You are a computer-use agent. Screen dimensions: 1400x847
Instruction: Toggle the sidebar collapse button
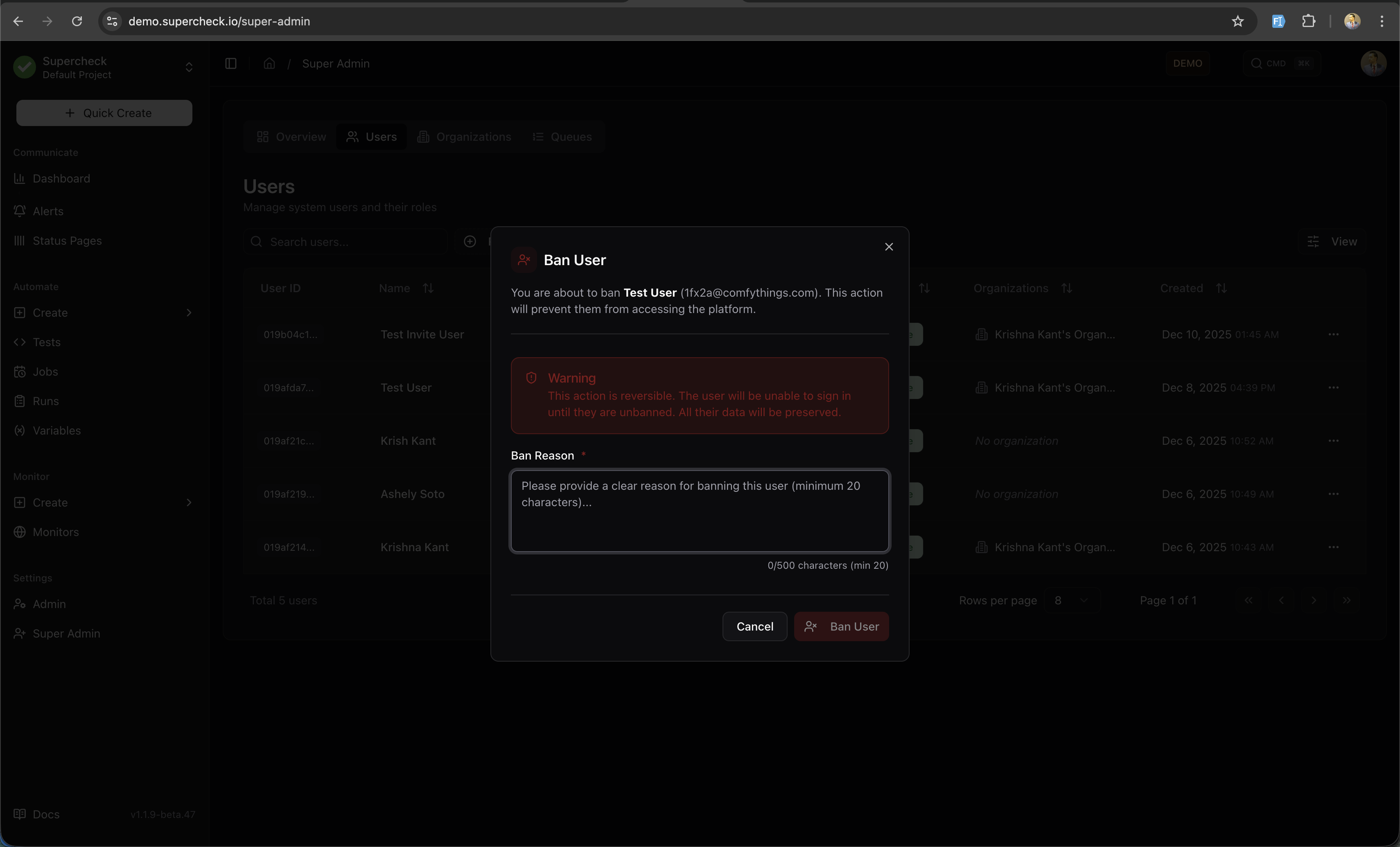click(230, 63)
